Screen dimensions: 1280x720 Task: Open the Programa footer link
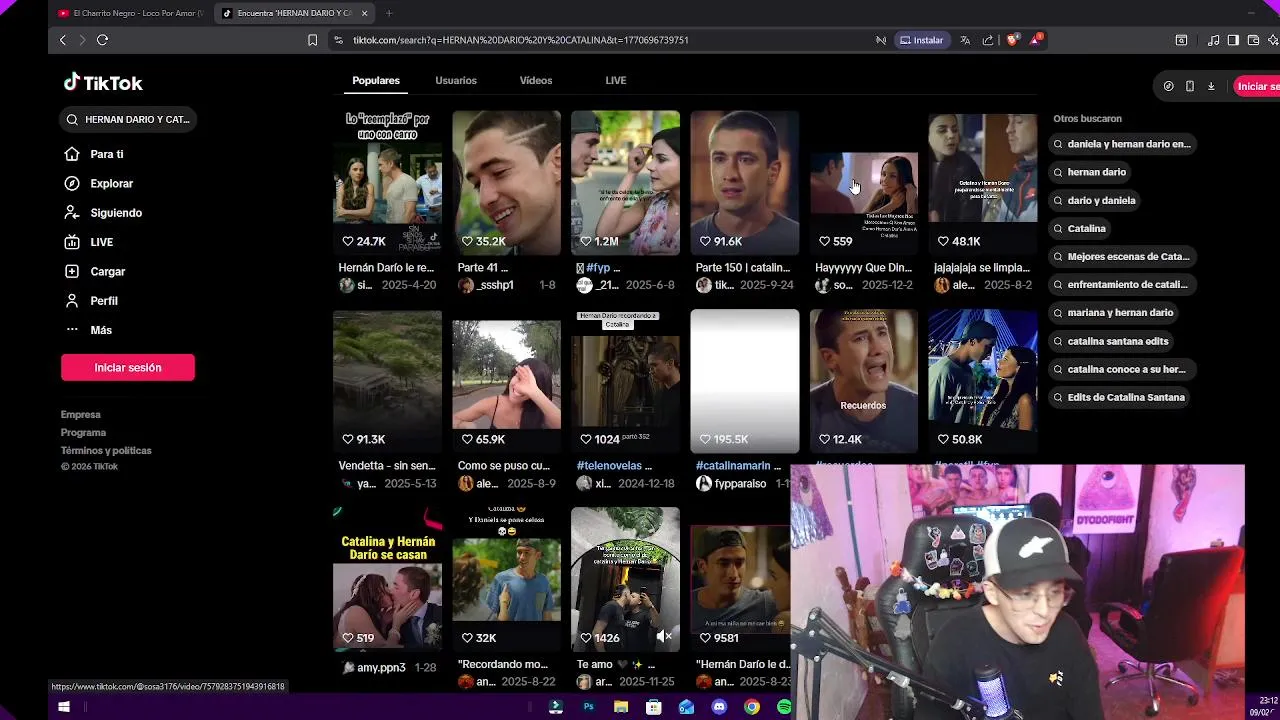coord(83,432)
